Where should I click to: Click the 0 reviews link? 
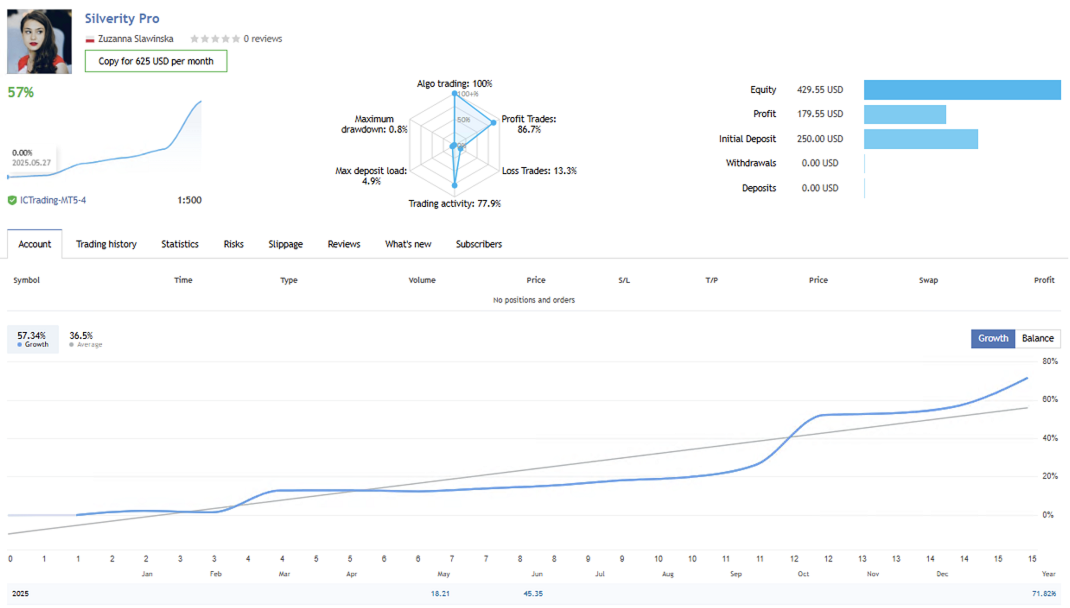(263, 39)
